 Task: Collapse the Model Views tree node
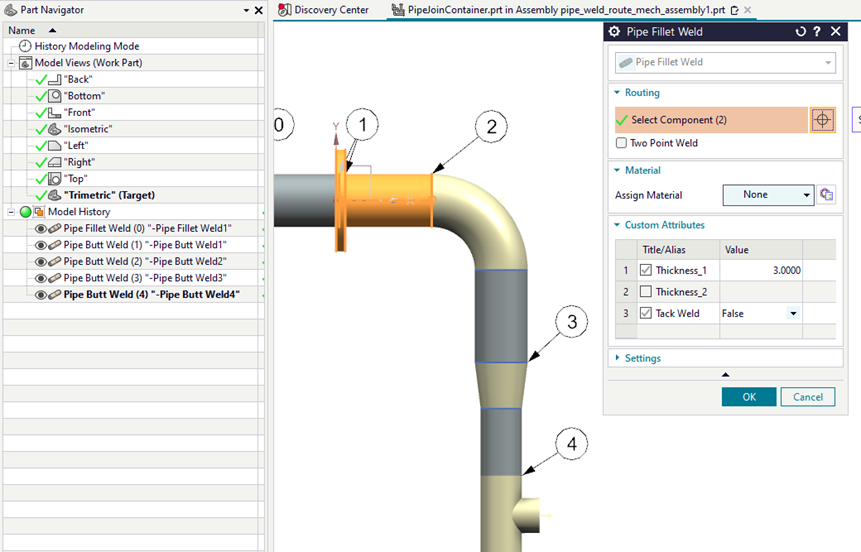point(12,63)
